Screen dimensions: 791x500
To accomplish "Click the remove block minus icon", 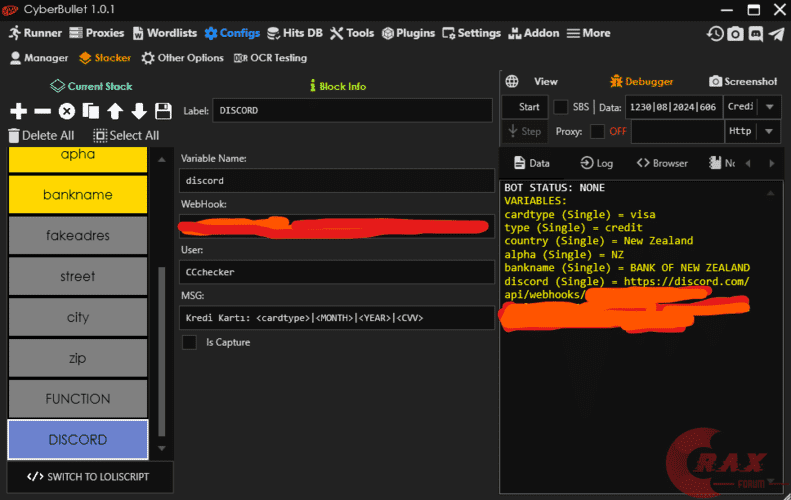I will pyautogui.click(x=42, y=111).
